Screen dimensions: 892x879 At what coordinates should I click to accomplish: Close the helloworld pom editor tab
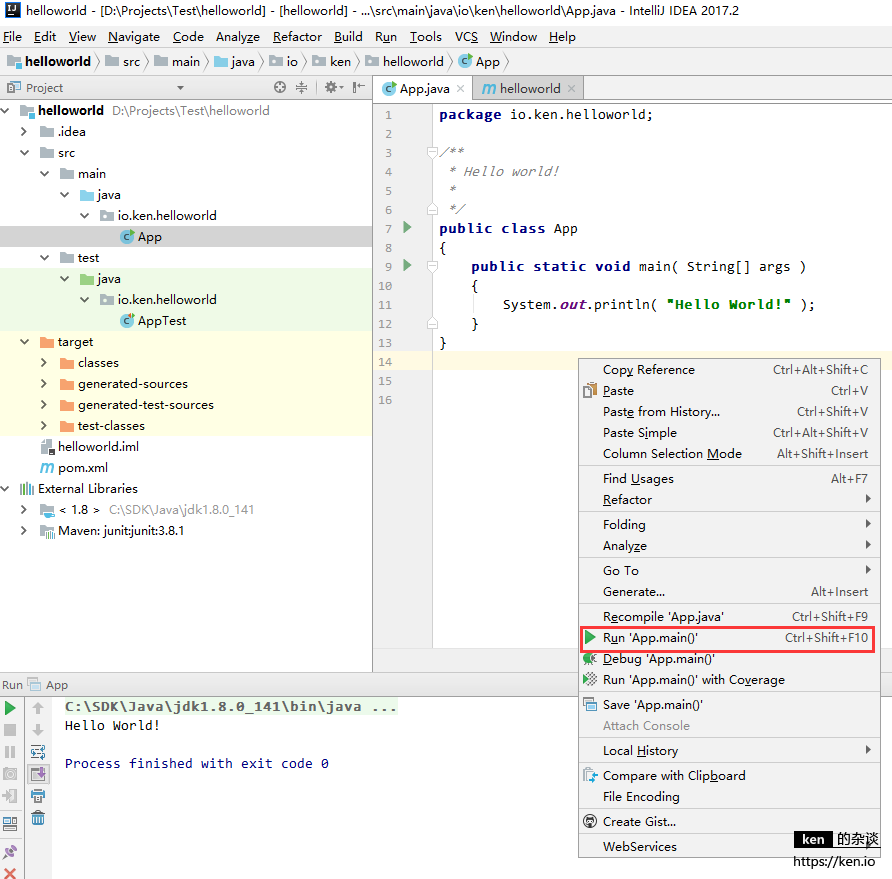coord(571,88)
